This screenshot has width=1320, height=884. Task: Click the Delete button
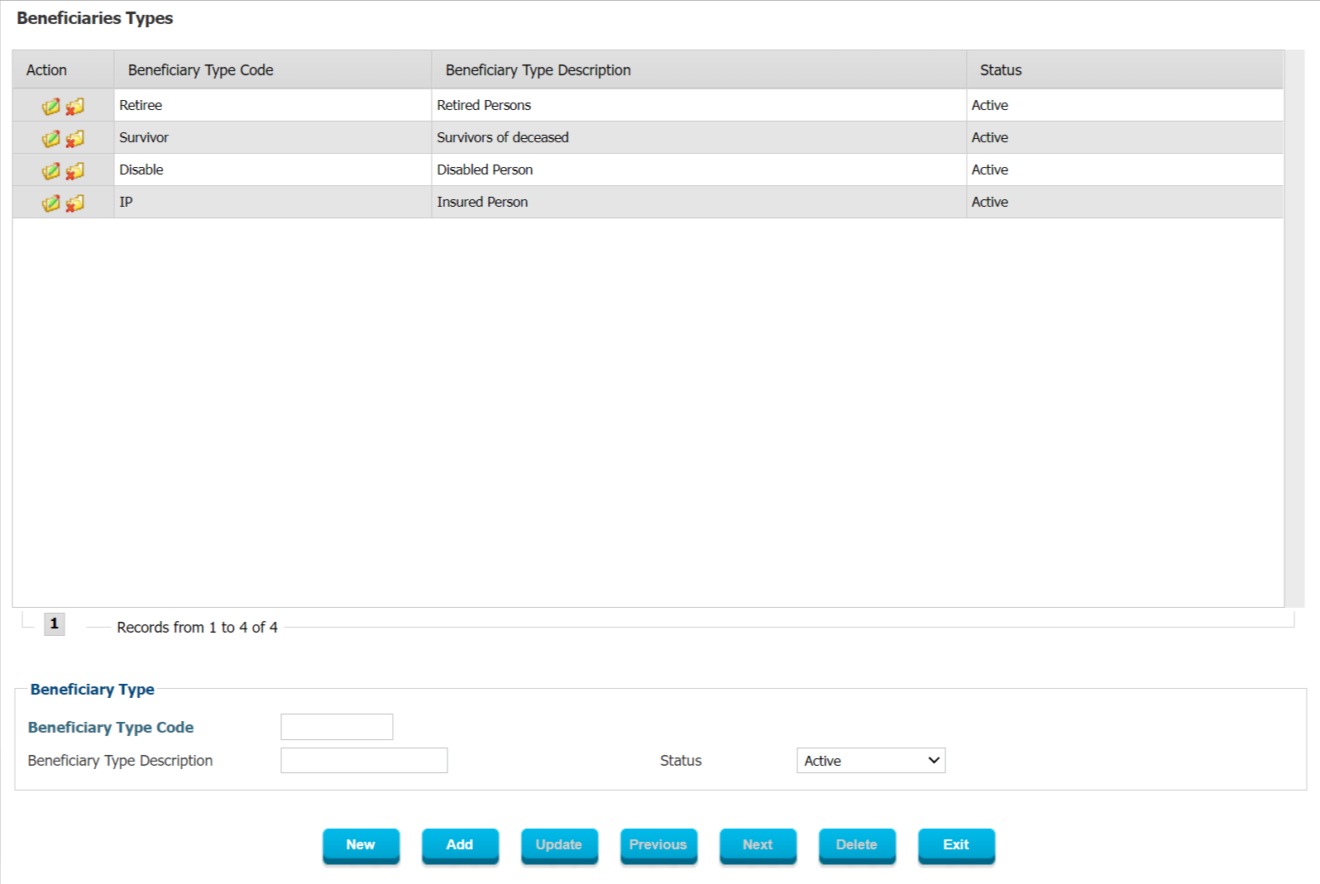[857, 845]
